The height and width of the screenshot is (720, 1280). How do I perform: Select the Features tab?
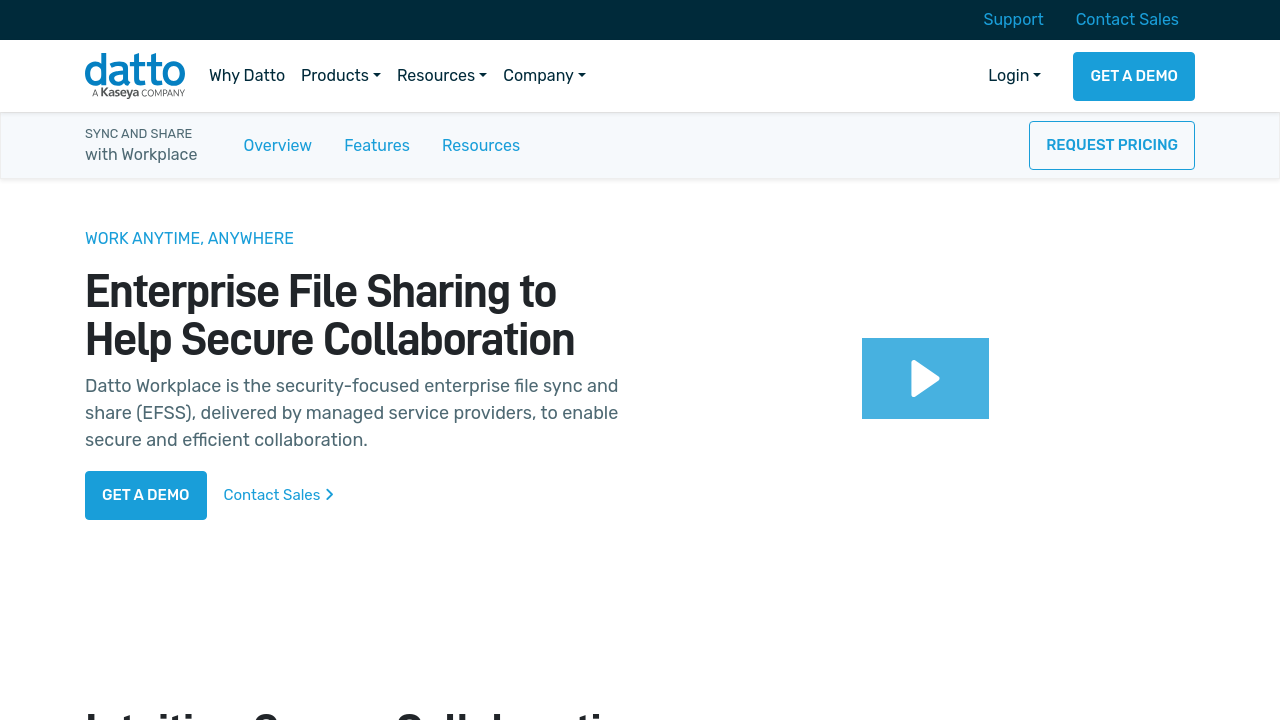pos(377,146)
